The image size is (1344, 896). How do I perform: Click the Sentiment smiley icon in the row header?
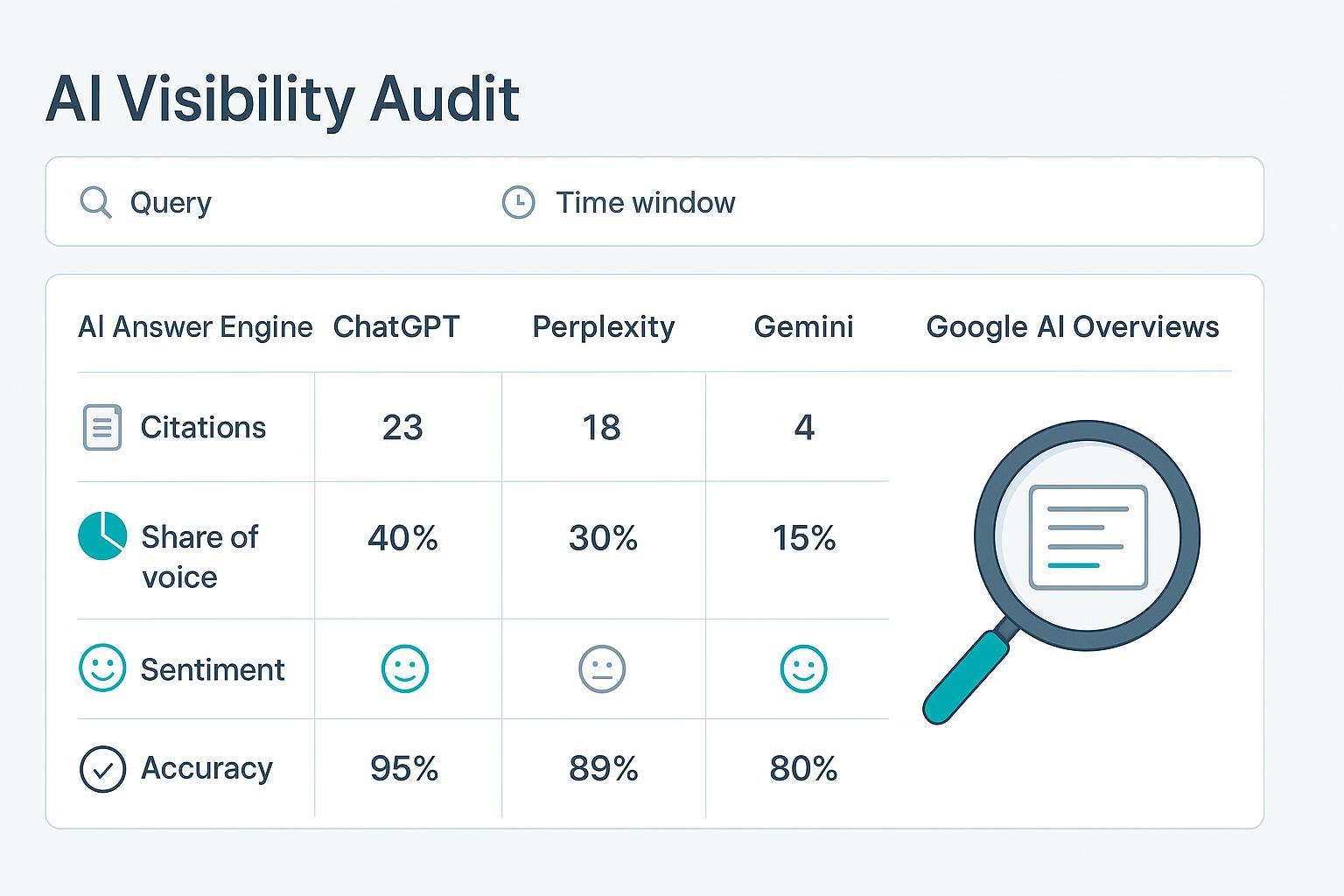coord(101,669)
